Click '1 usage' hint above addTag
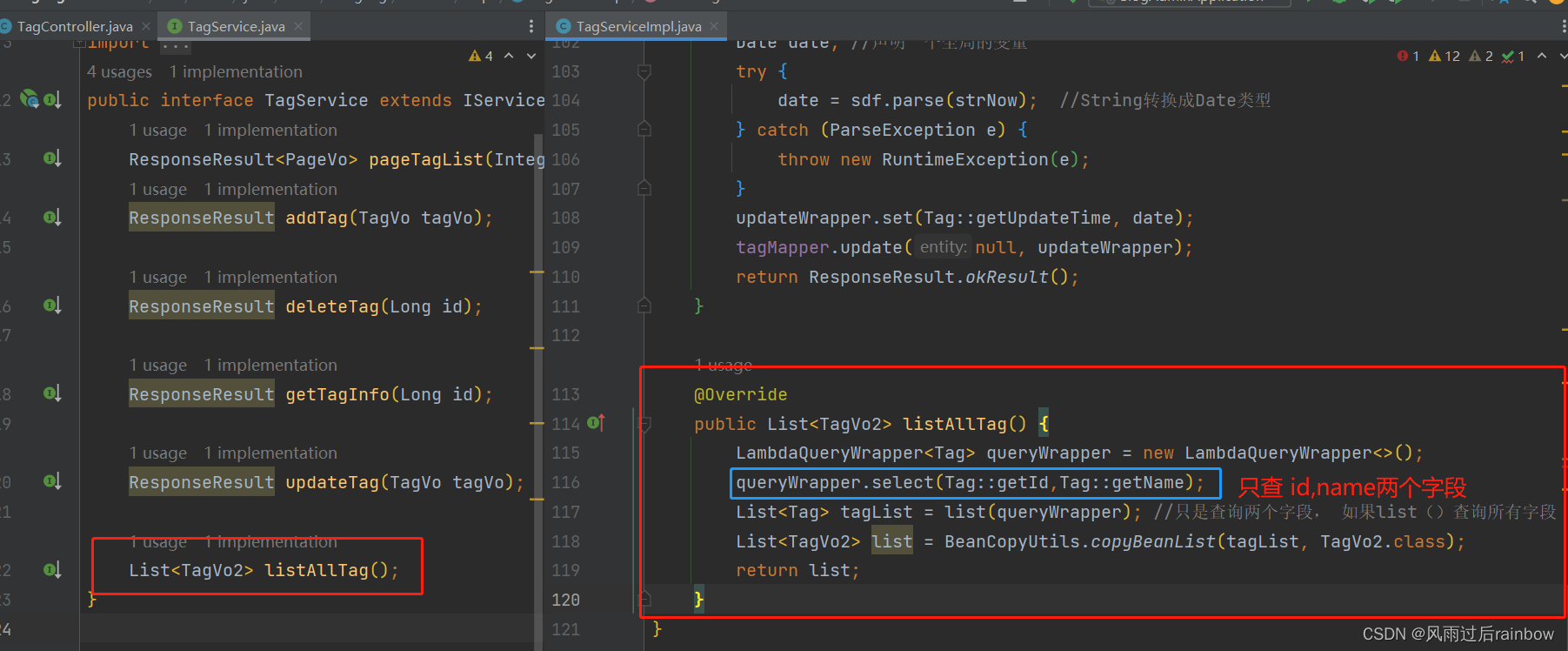 point(158,189)
